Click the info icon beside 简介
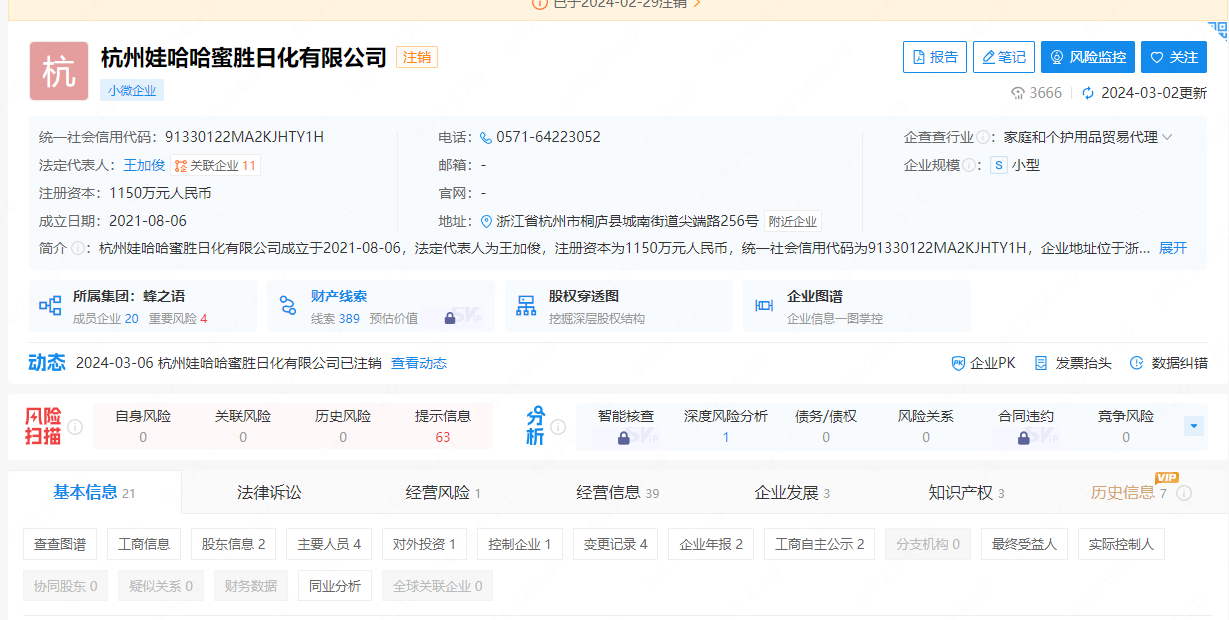The width and height of the screenshot is (1229, 620). coord(78,248)
